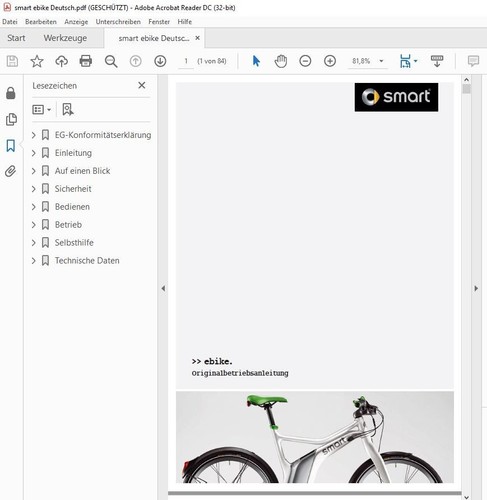Open the Bearbeiten menu
The height and width of the screenshot is (500, 487).
pyautogui.click(x=41, y=22)
